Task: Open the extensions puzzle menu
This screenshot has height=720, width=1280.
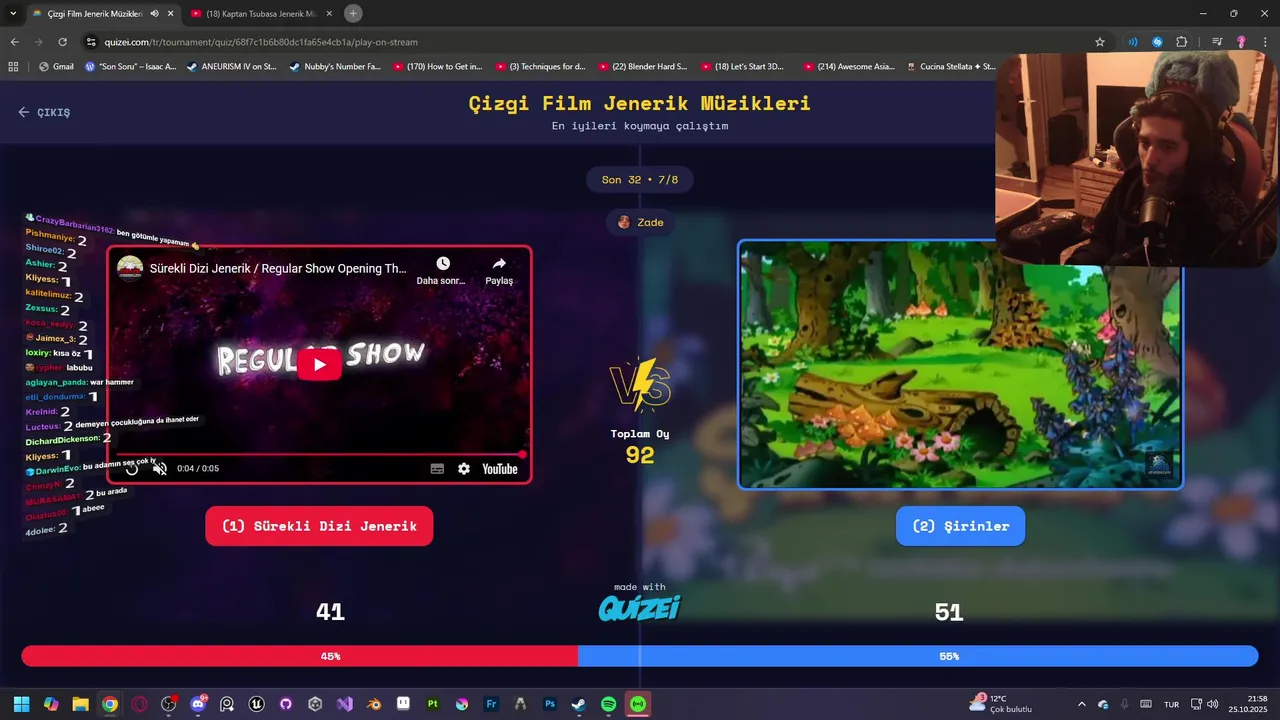Action: click(x=1181, y=42)
